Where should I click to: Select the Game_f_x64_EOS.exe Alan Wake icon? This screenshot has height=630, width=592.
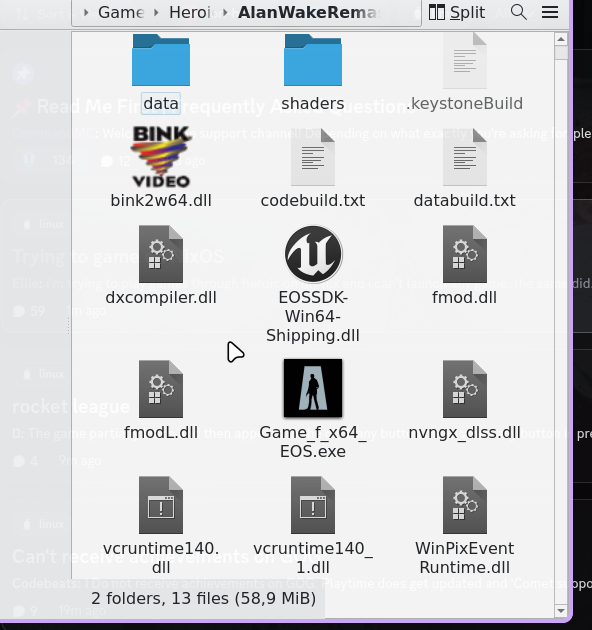(313, 388)
